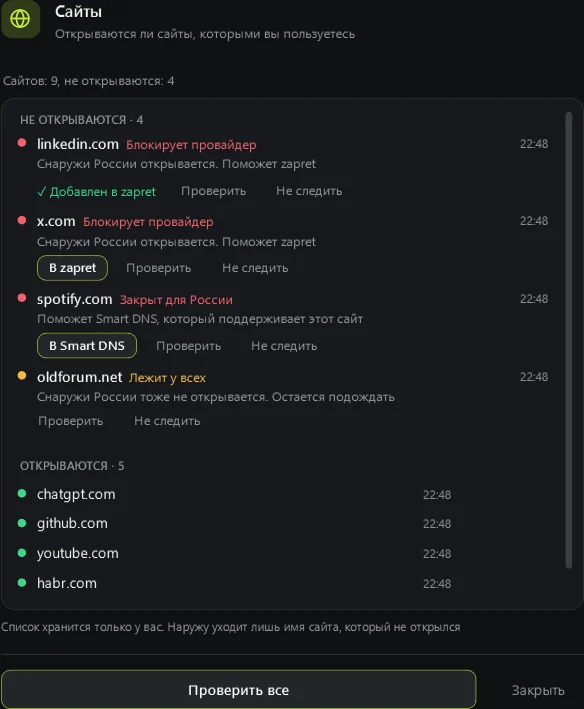Recheck oldforum.net with Проверить
Screen dimensions: 584x709
coord(71,421)
